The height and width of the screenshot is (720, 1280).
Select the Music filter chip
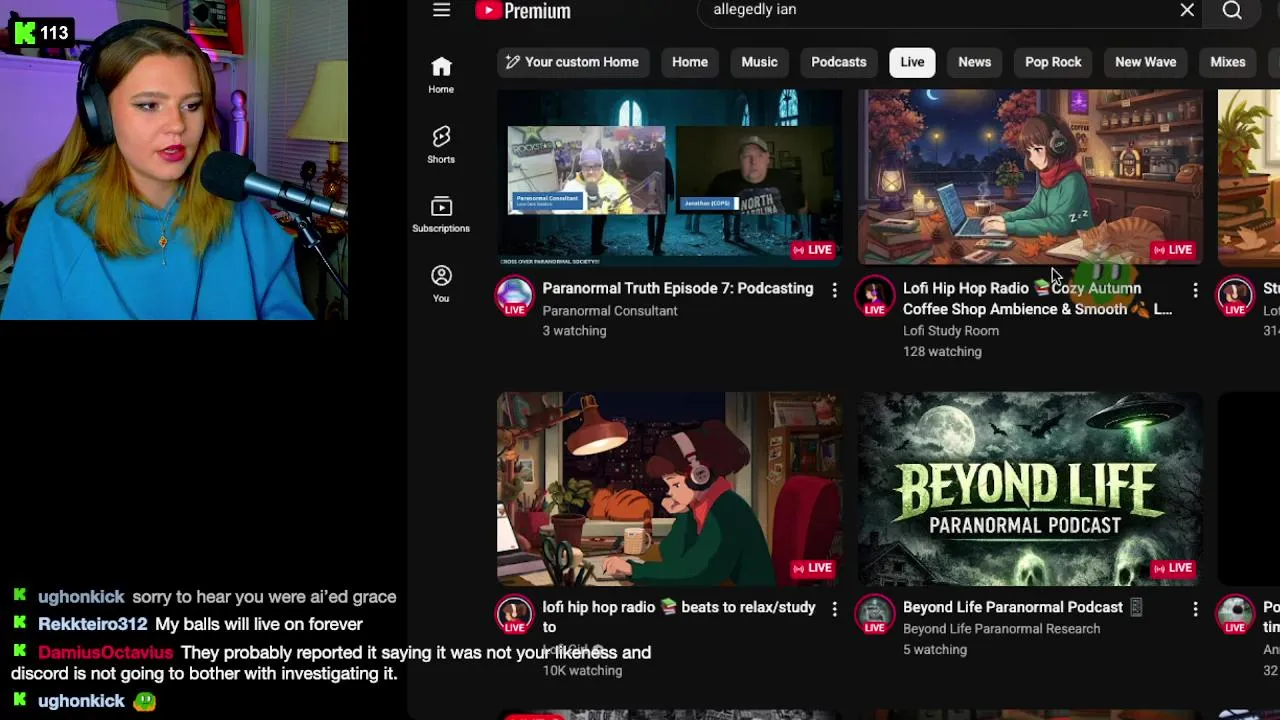point(759,62)
